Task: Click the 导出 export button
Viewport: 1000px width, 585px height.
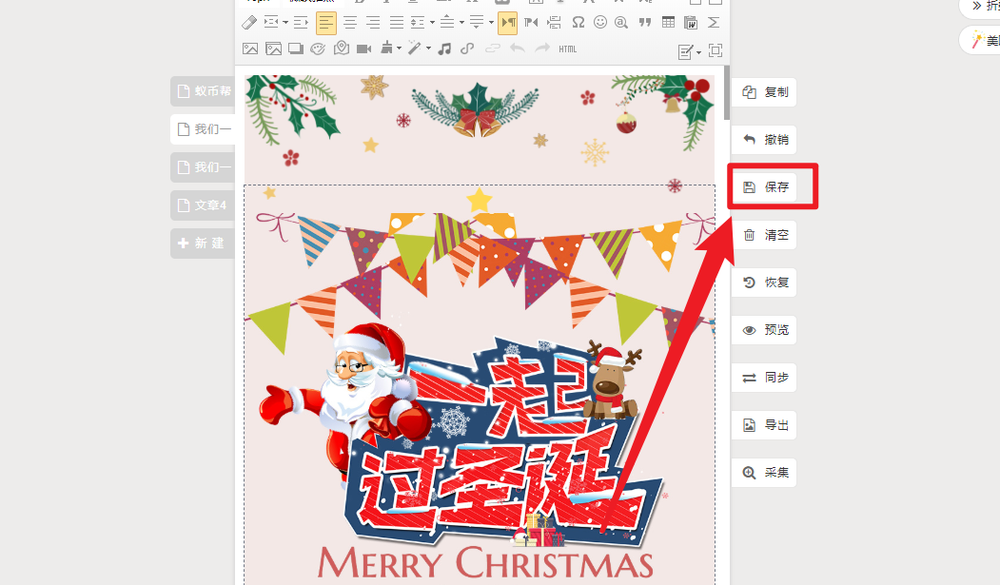Action: (764, 425)
